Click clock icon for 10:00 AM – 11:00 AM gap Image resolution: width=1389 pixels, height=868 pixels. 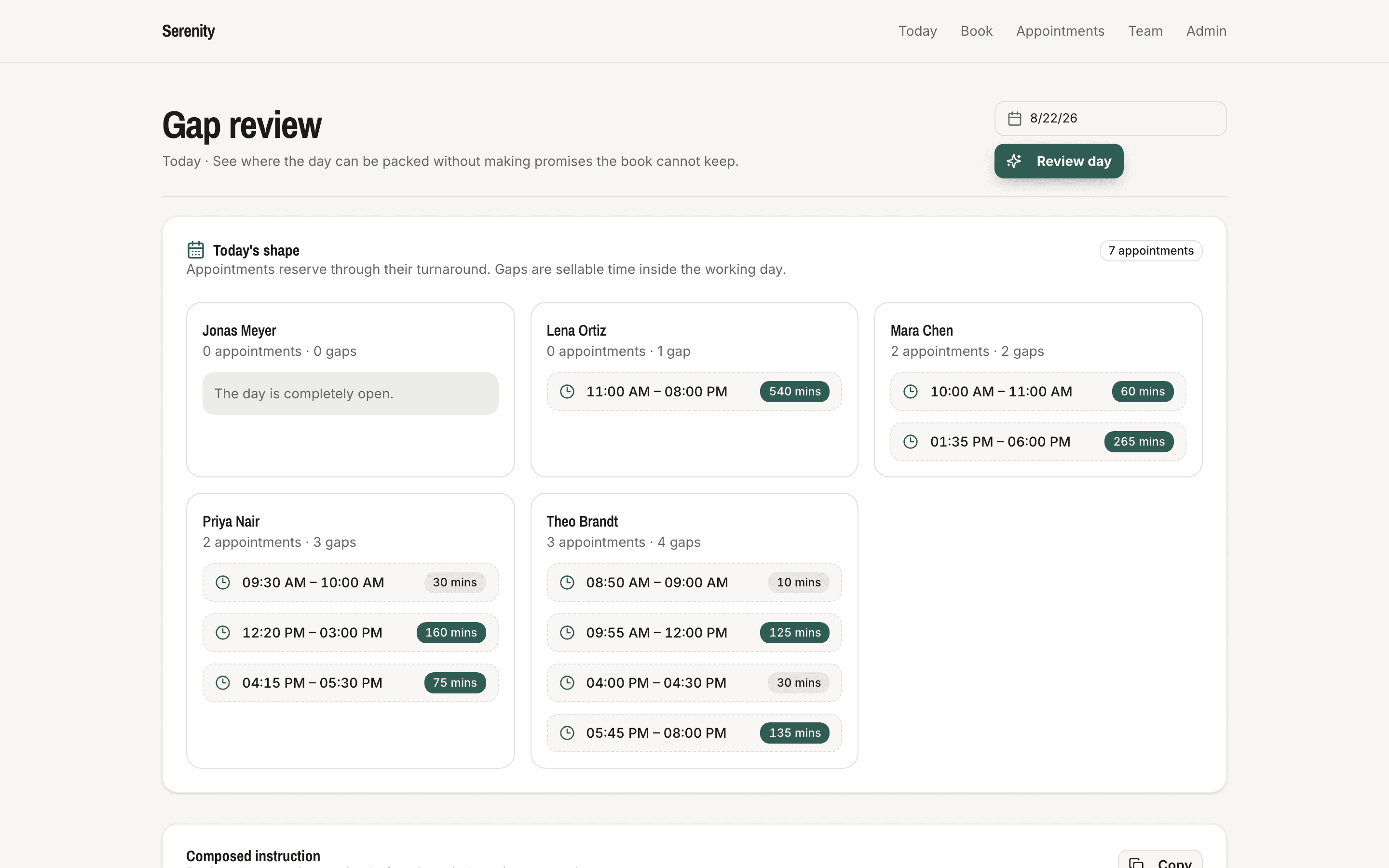[910, 392]
